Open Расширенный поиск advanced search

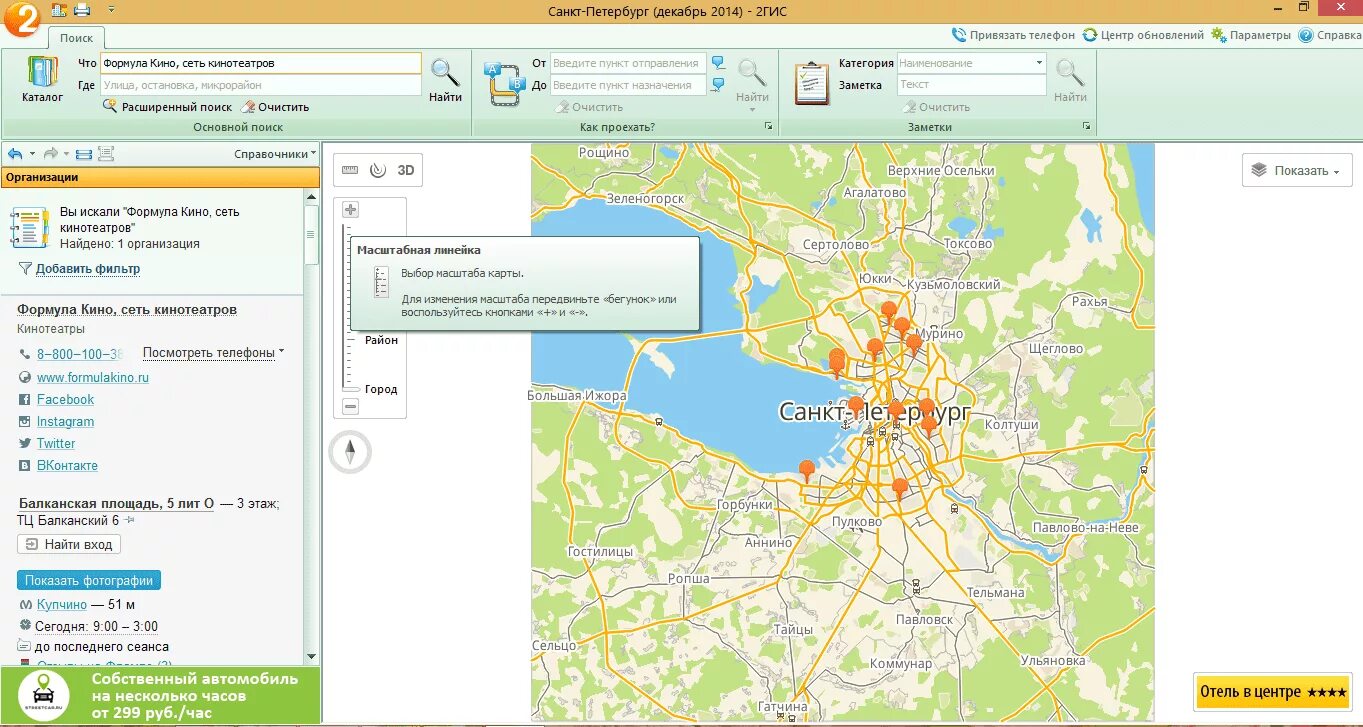168,107
